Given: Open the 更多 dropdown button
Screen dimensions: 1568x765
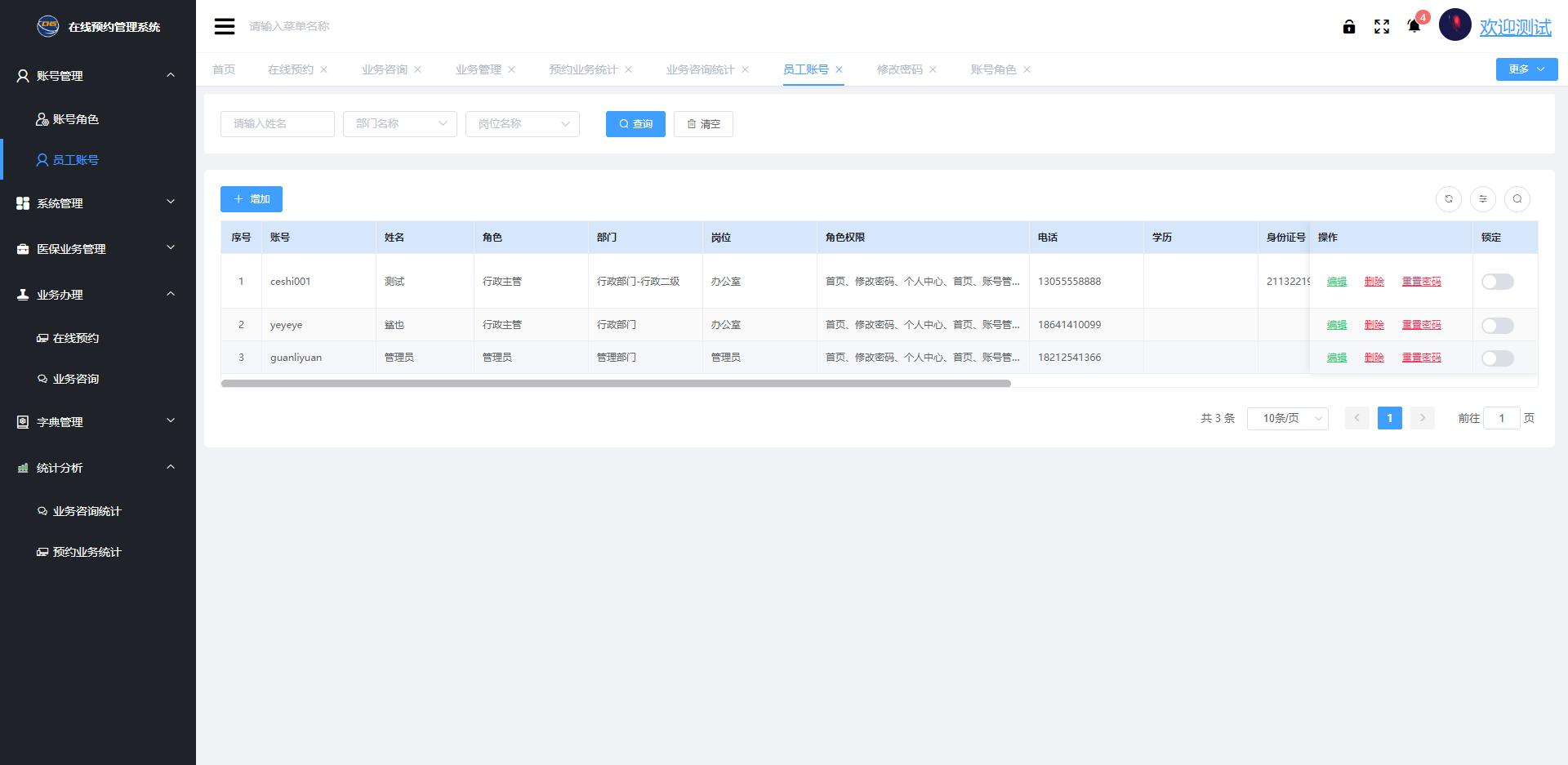Looking at the screenshot, I should [1527, 69].
